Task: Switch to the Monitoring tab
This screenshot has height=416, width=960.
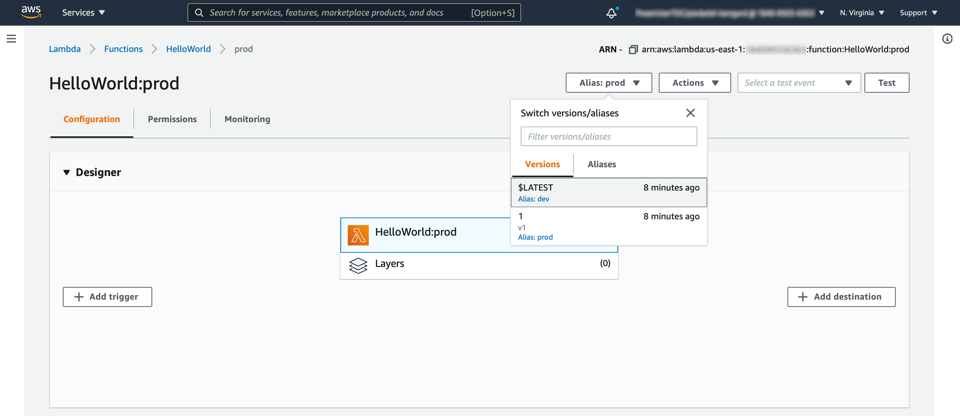Action: tap(247, 119)
